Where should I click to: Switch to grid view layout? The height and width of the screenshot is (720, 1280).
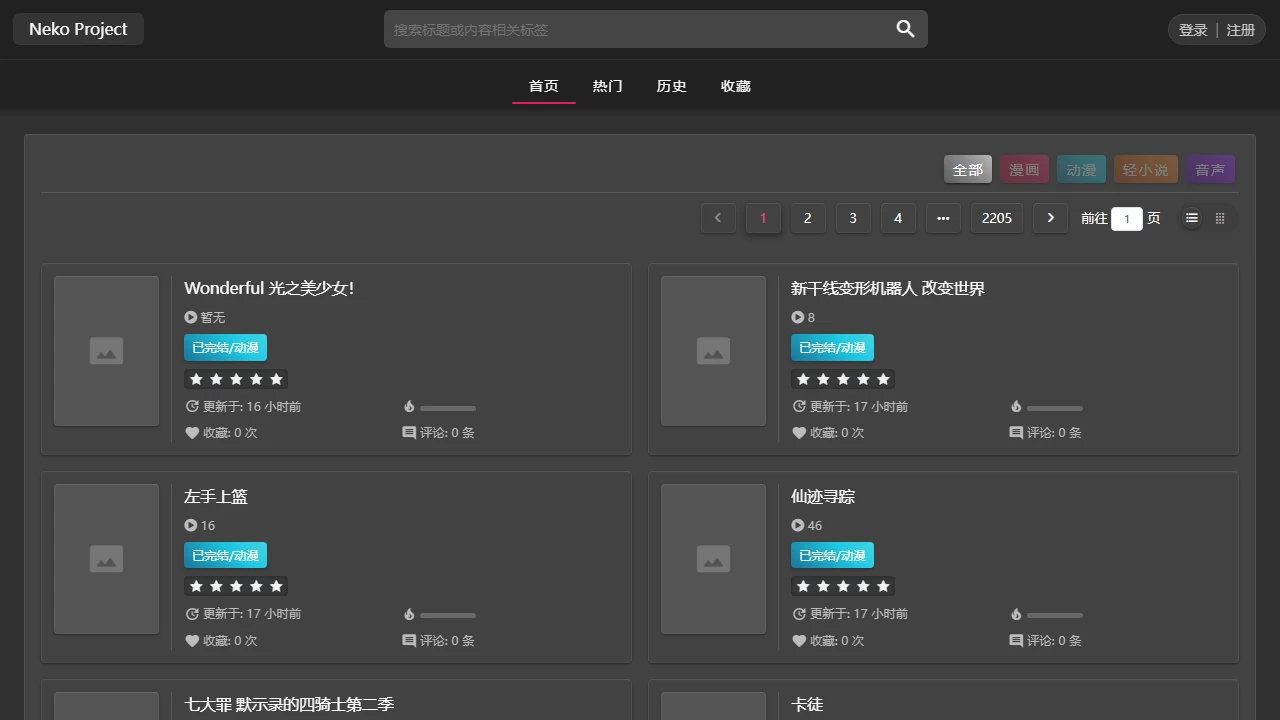(x=1220, y=218)
